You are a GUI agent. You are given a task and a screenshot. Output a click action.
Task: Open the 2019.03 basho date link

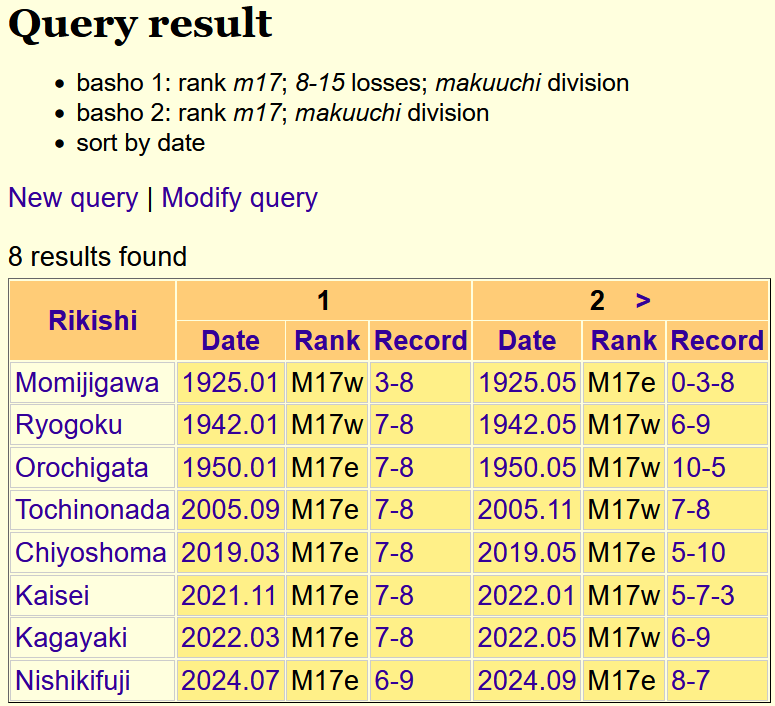[230, 553]
